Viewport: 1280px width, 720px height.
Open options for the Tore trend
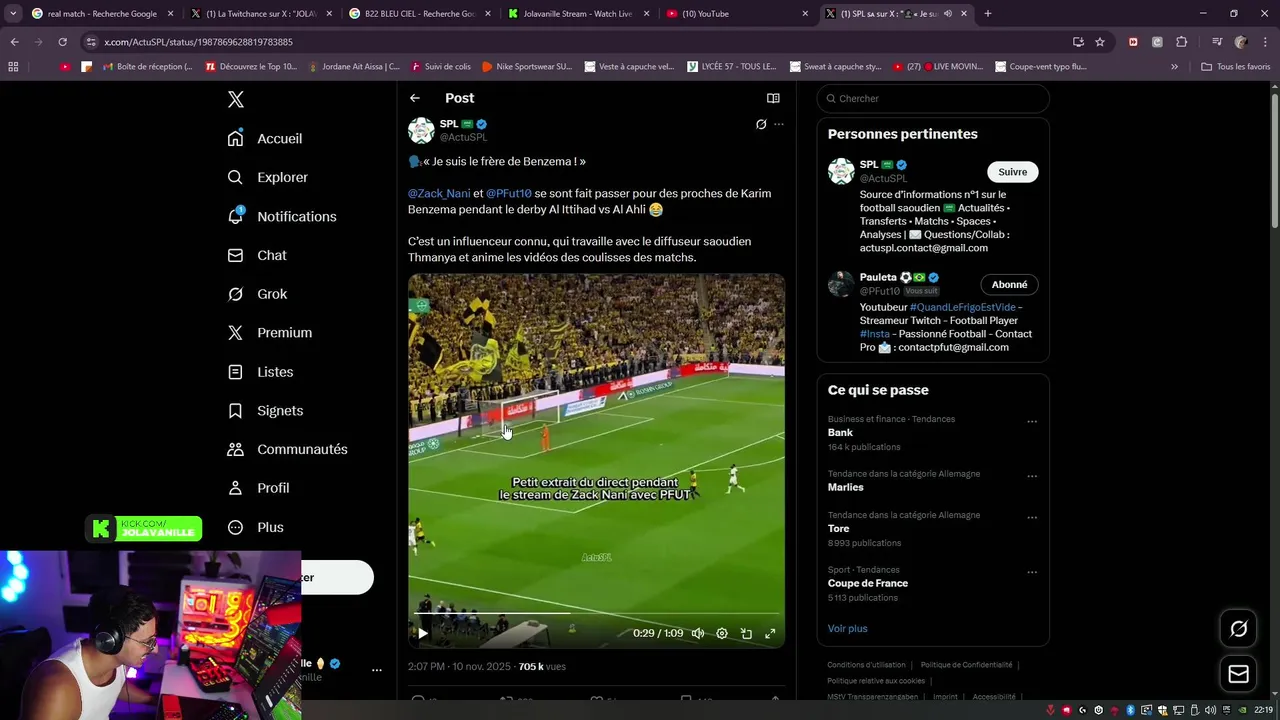(x=1032, y=517)
